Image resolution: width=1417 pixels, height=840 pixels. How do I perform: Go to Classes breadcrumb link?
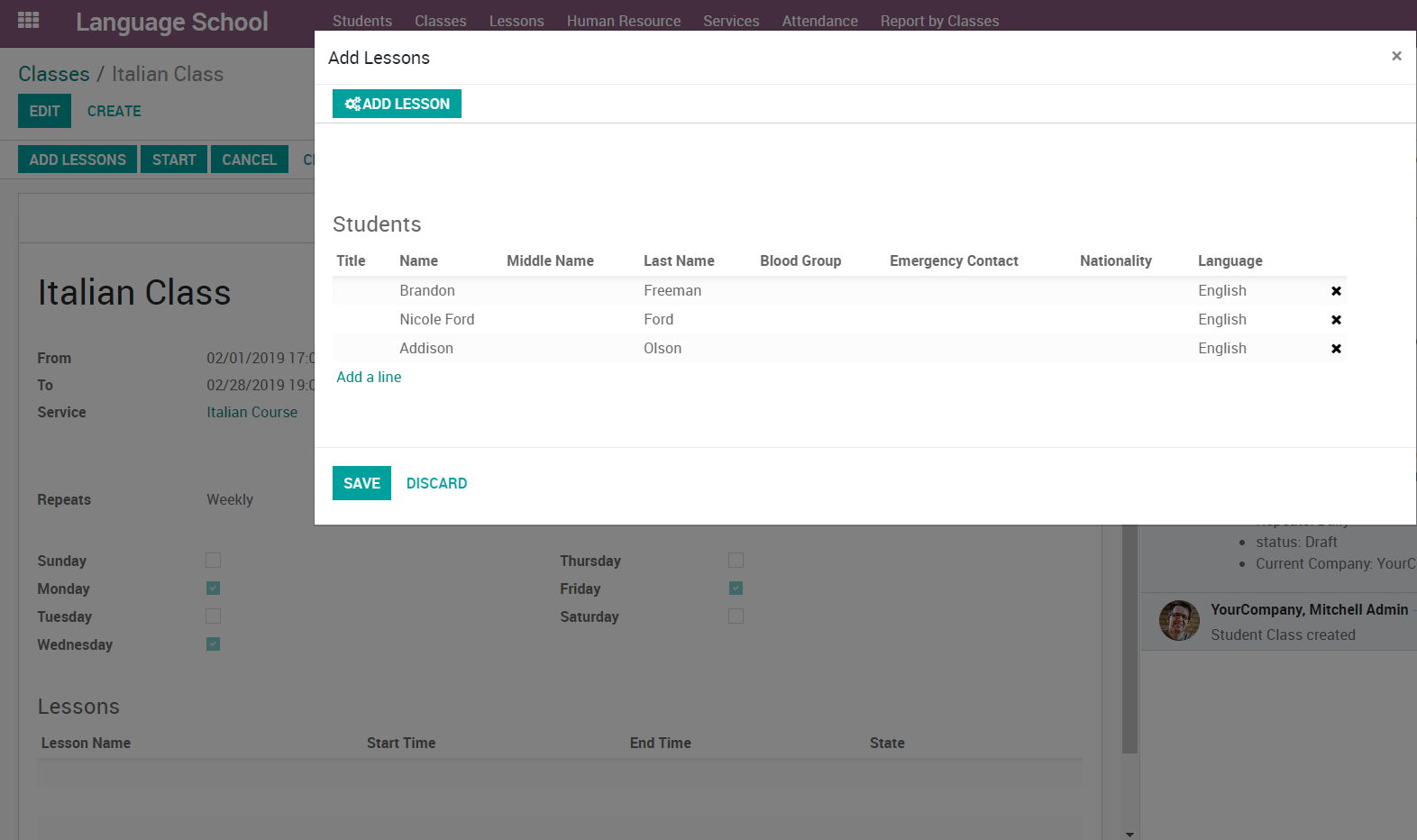pyautogui.click(x=54, y=74)
